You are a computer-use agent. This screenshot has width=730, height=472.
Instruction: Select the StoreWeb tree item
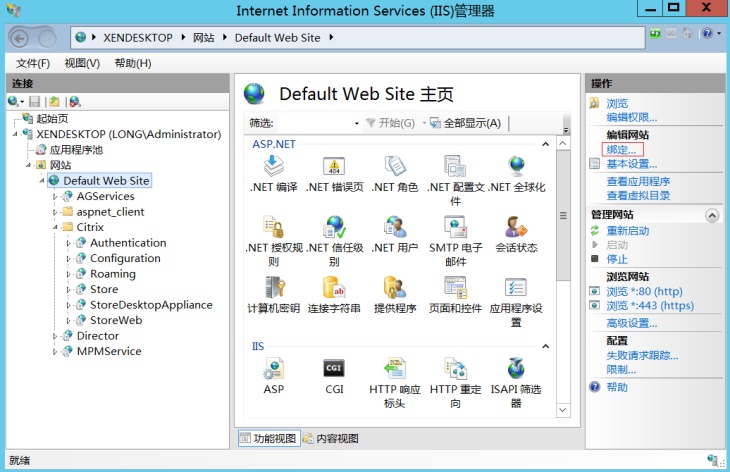click(116, 320)
